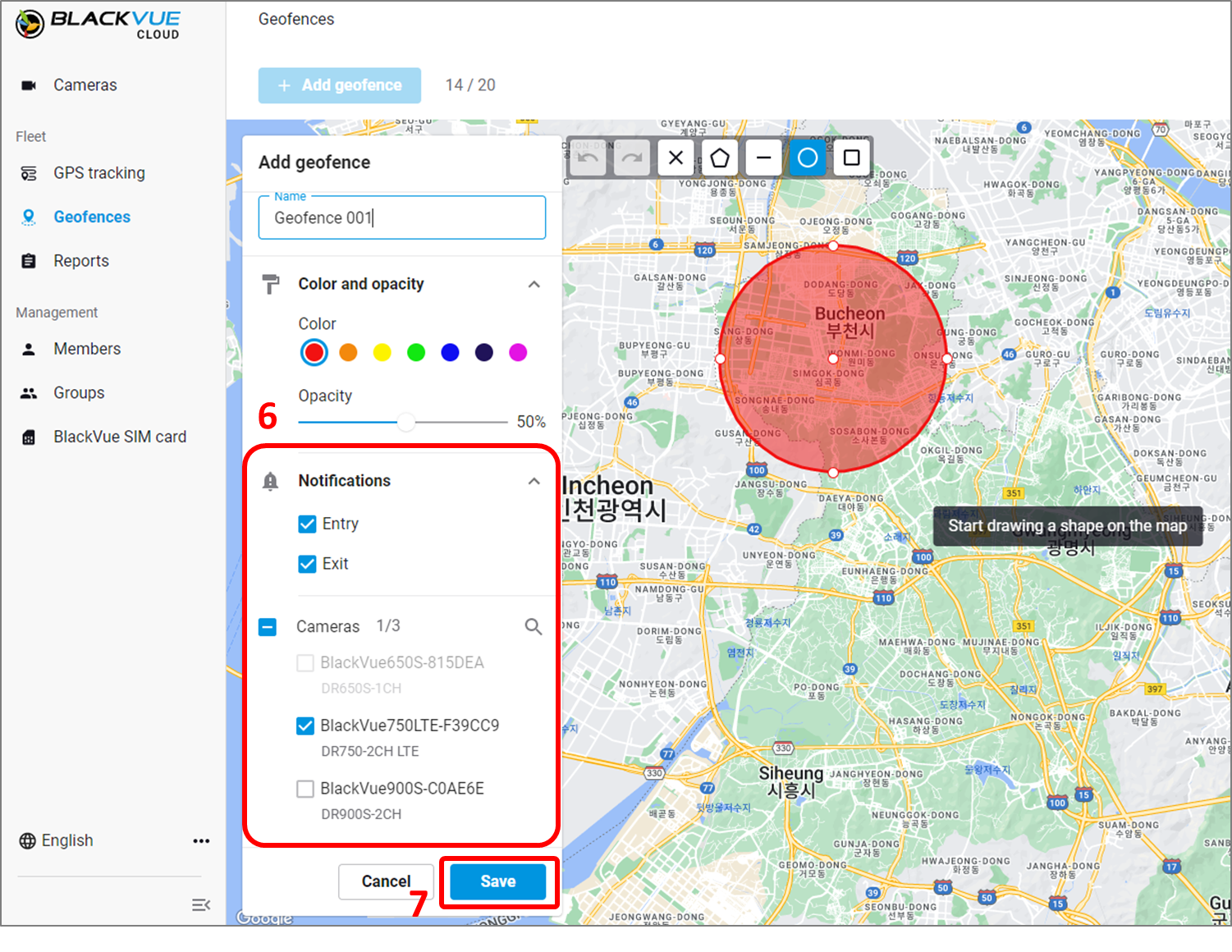Check the BlackVue900S-C0AE6E camera
Screen dimensions: 1232x952
pyautogui.click(x=305, y=789)
